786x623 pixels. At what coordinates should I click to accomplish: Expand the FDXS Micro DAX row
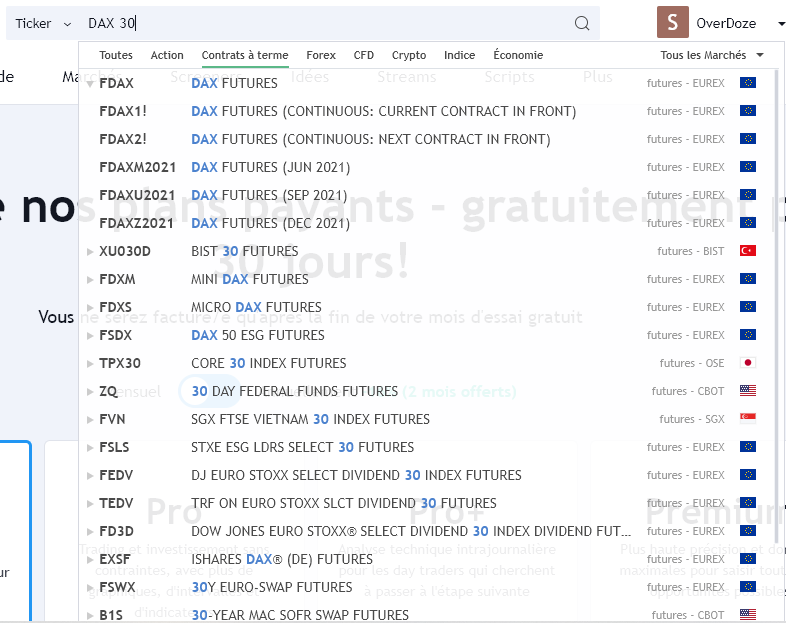point(90,308)
